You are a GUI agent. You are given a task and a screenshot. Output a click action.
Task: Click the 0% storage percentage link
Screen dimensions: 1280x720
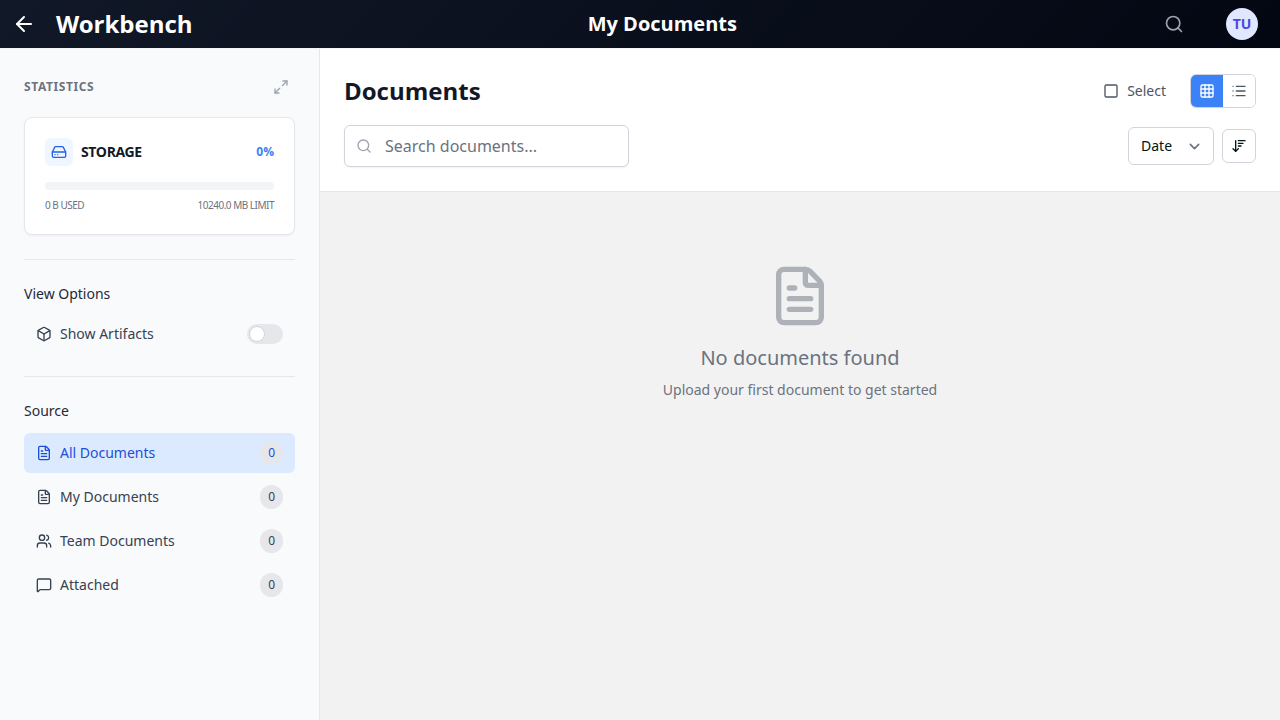coord(265,151)
